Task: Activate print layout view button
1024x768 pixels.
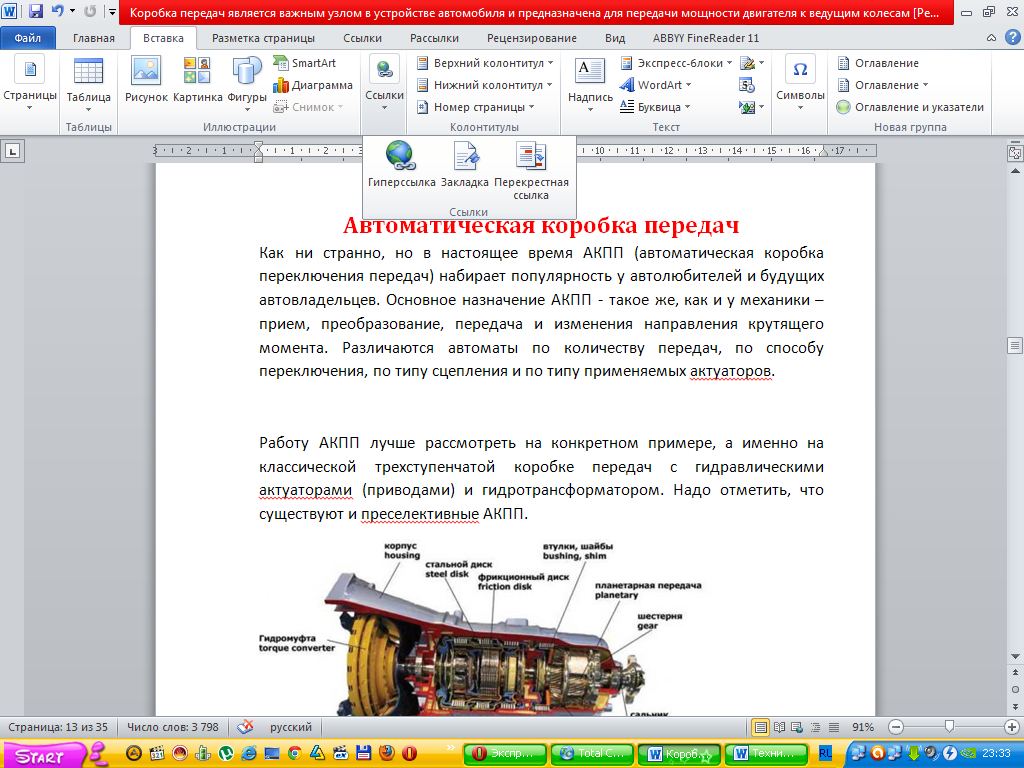Action: (x=760, y=727)
